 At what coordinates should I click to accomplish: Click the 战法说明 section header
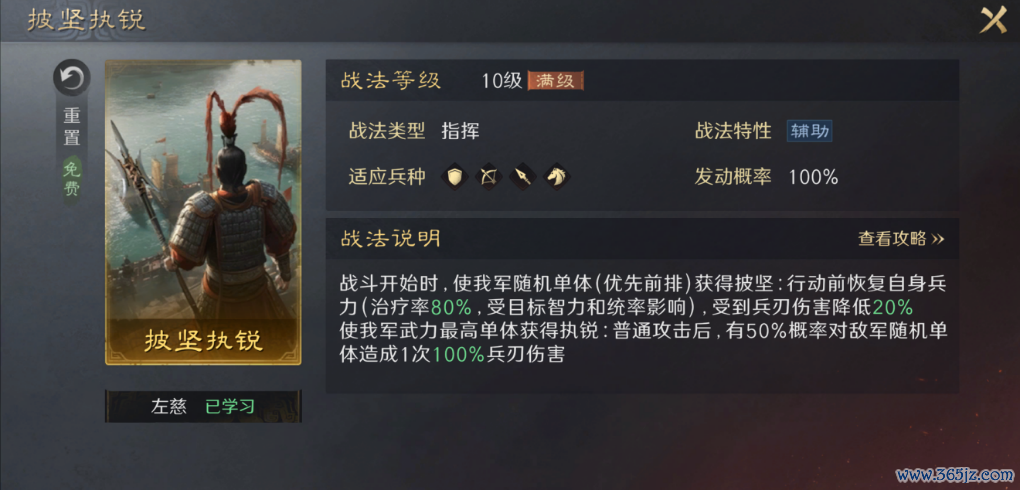tap(390, 239)
